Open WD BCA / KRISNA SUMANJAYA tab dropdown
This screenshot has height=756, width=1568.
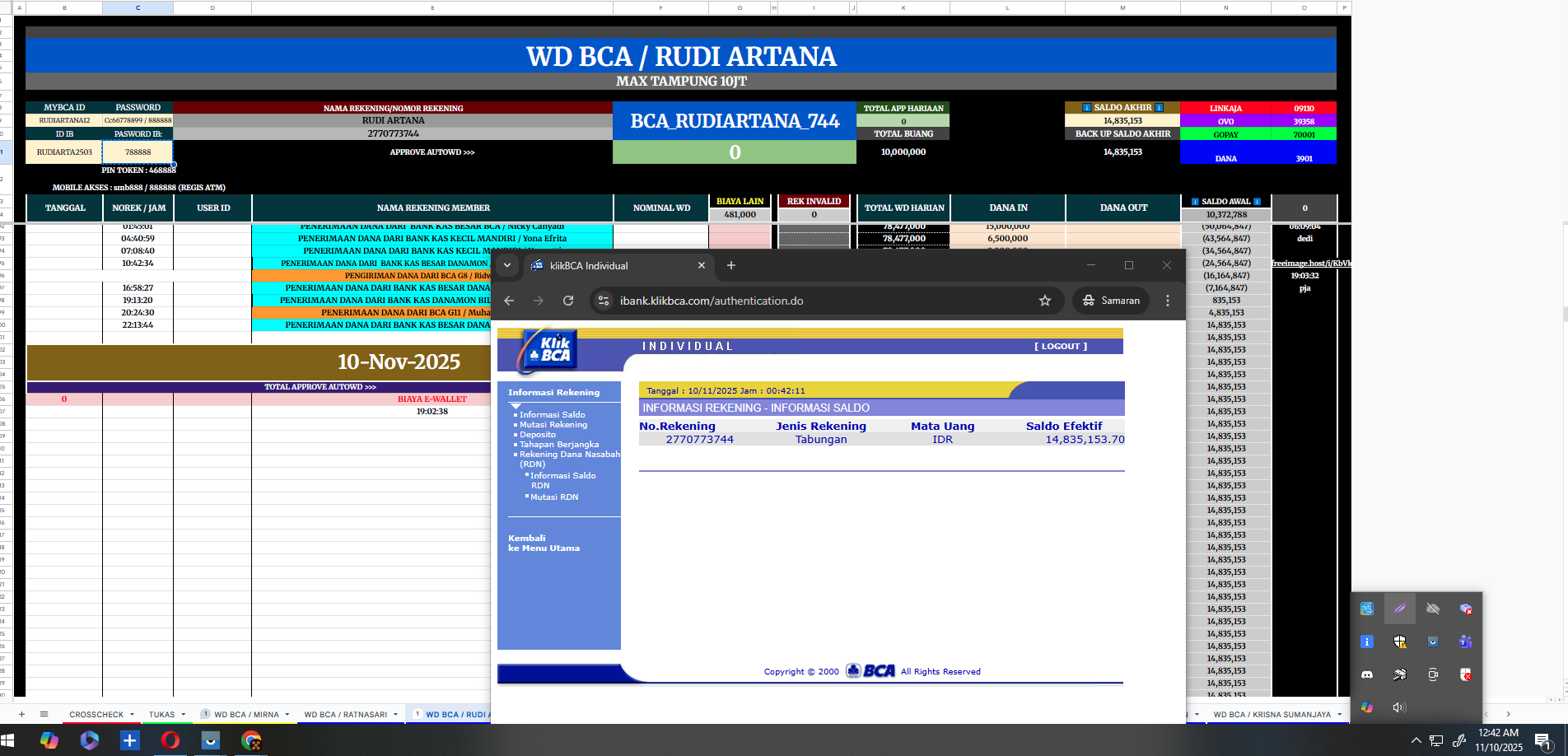click(1340, 715)
